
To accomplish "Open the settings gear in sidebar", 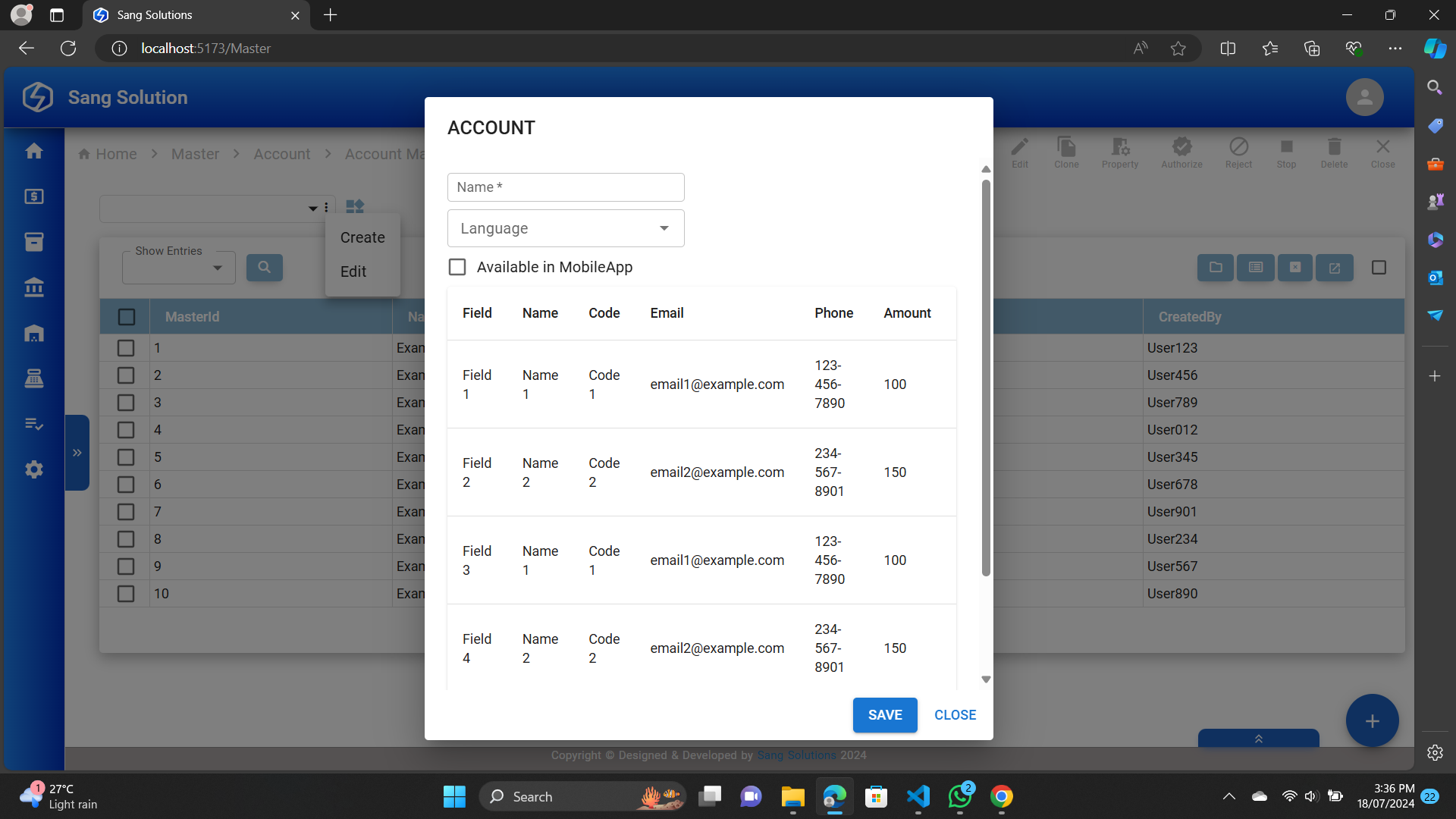I will [34, 469].
